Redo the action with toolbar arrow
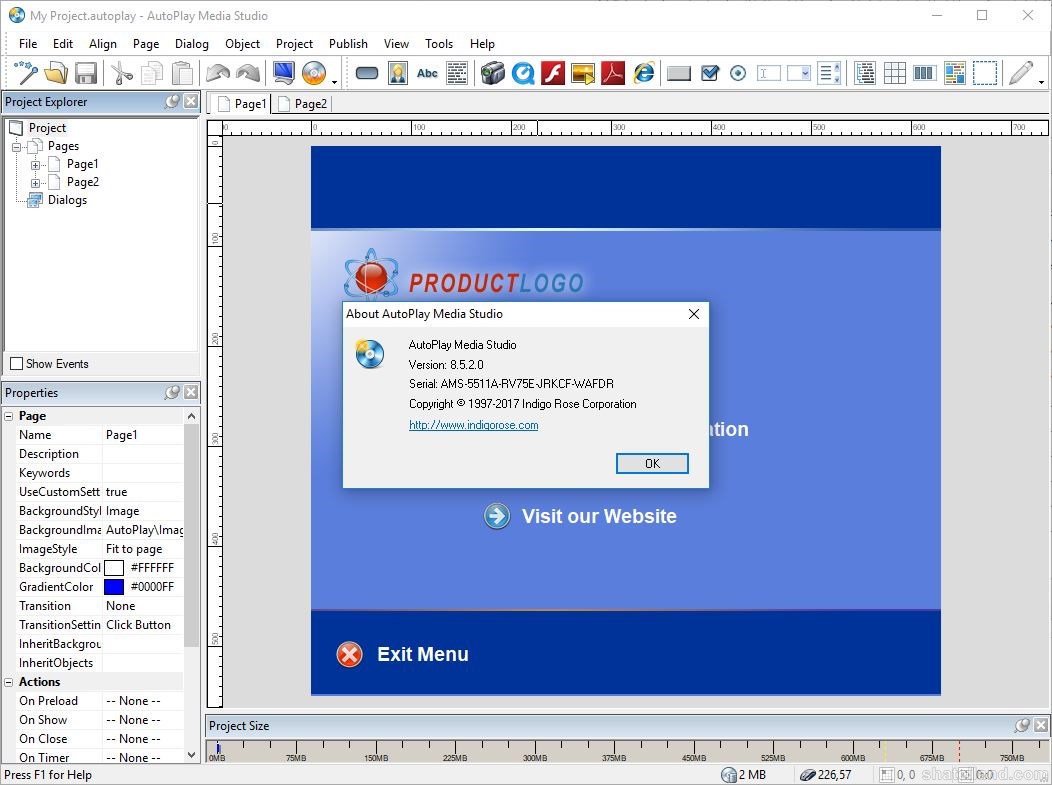Viewport: 1052px width, 785px height. (x=248, y=72)
